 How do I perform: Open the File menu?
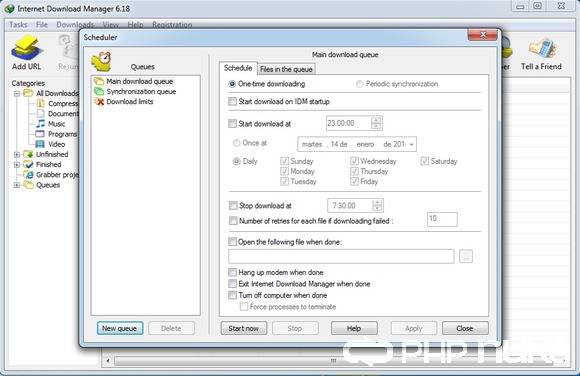[x=42, y=25]
